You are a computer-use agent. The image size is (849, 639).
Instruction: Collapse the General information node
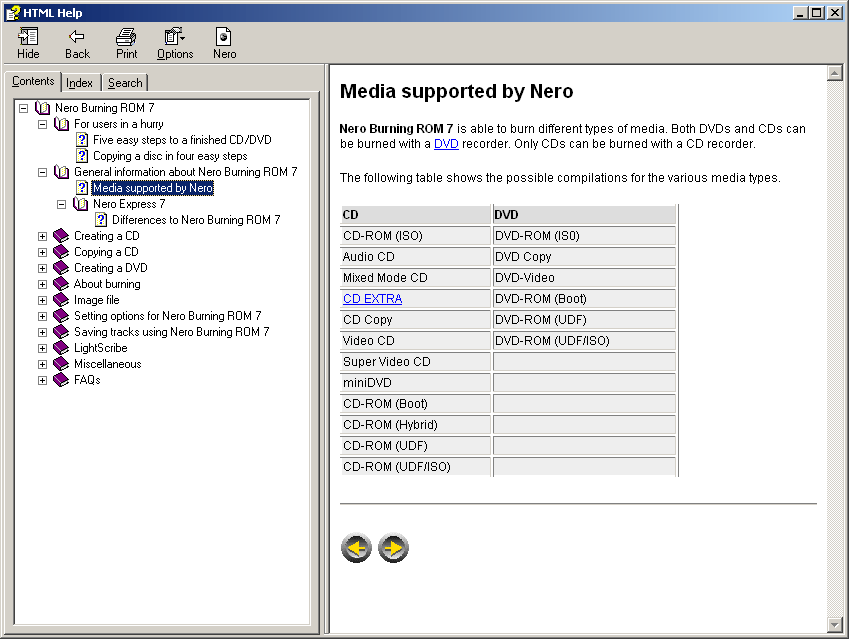42,172
